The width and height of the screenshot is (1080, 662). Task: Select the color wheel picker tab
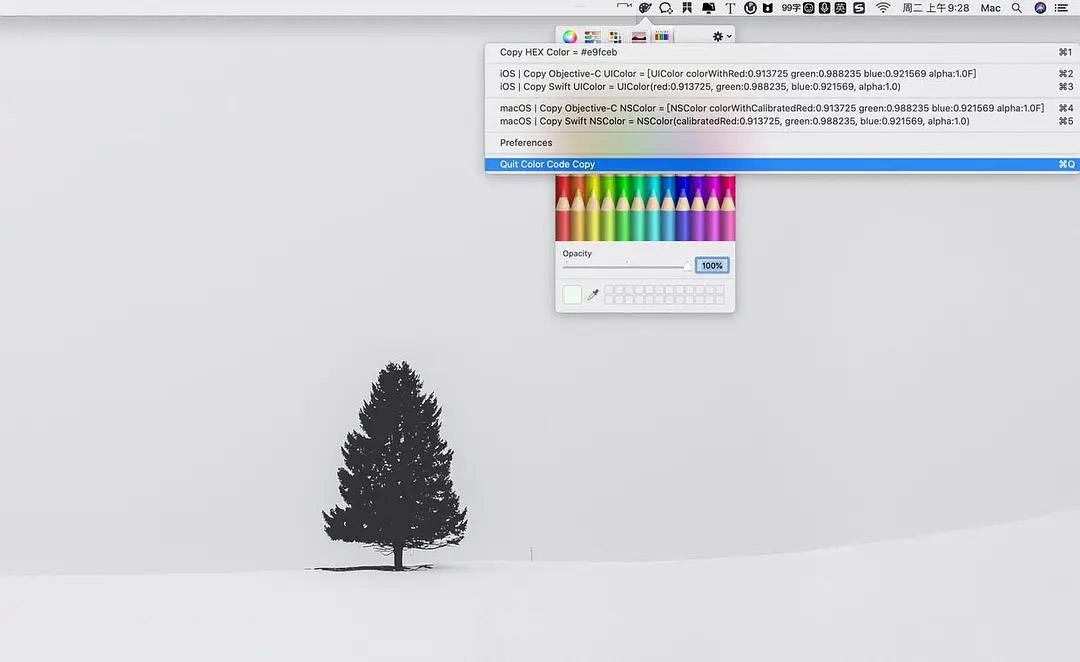tap(570, 37)
